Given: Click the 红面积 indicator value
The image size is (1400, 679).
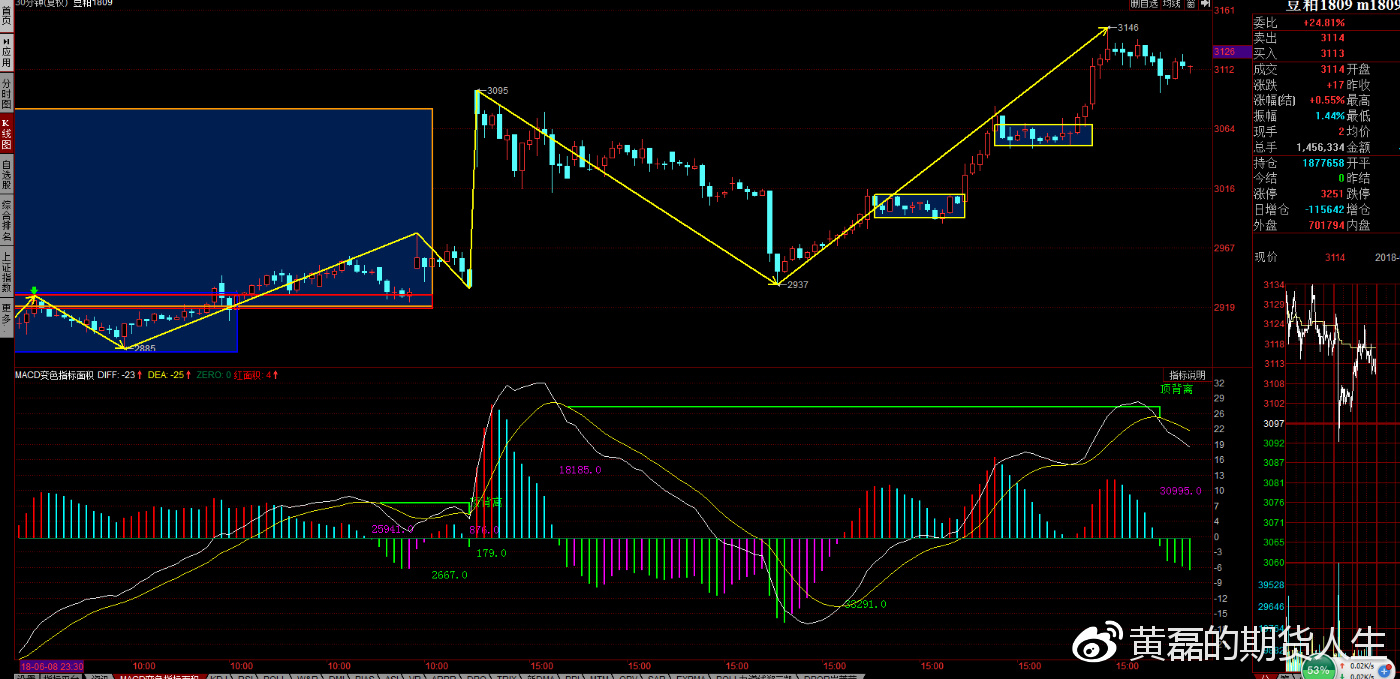Looking at the screenshot, I should pyautogui.click(x=258, y=375).
